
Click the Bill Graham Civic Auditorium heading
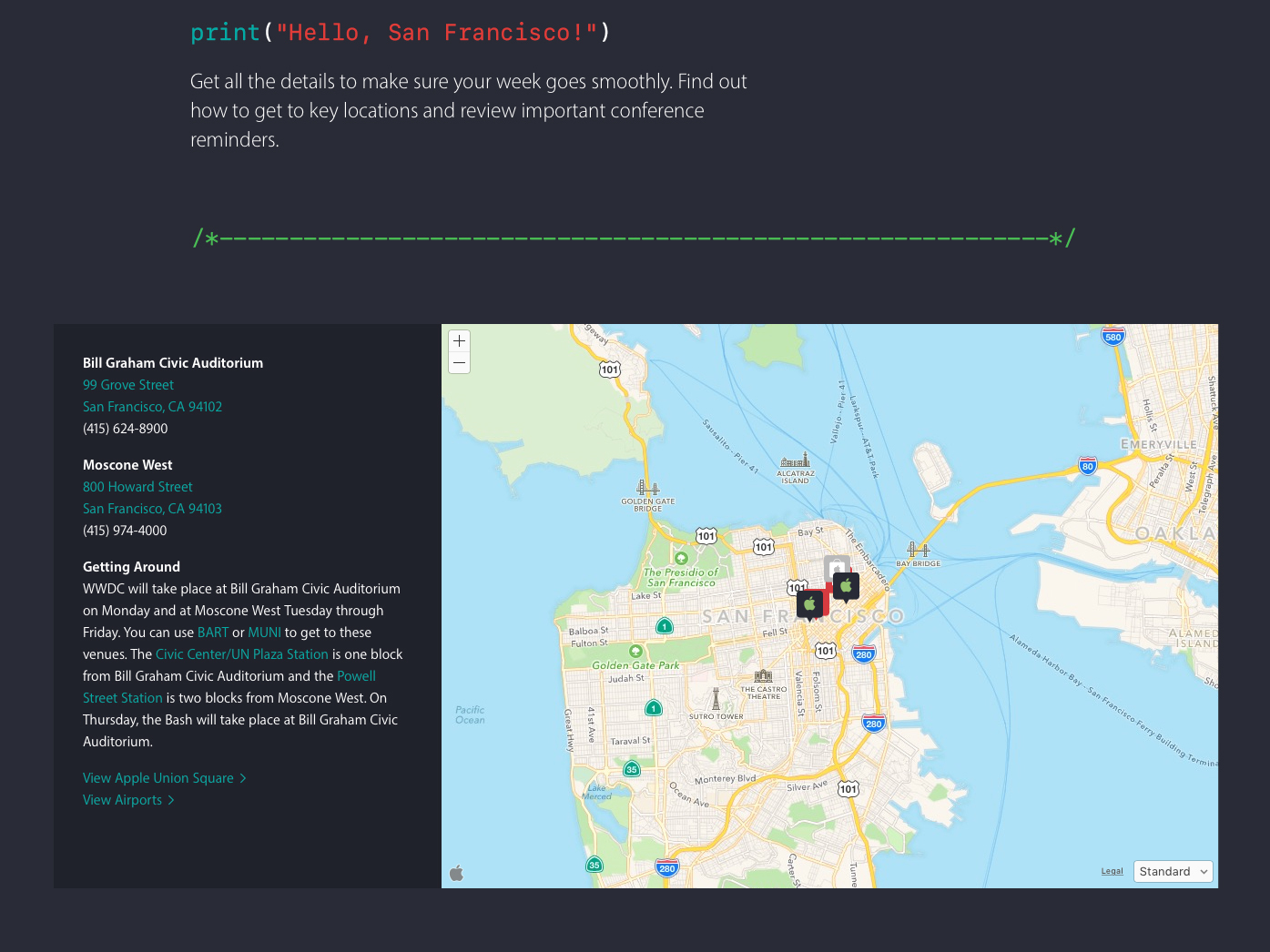(x=173, y=363)
